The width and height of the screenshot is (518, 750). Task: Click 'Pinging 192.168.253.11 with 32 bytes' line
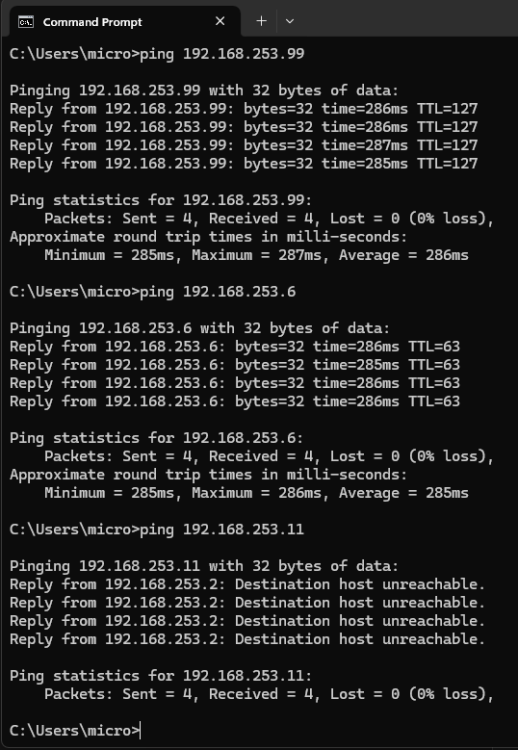coord(204,566)
